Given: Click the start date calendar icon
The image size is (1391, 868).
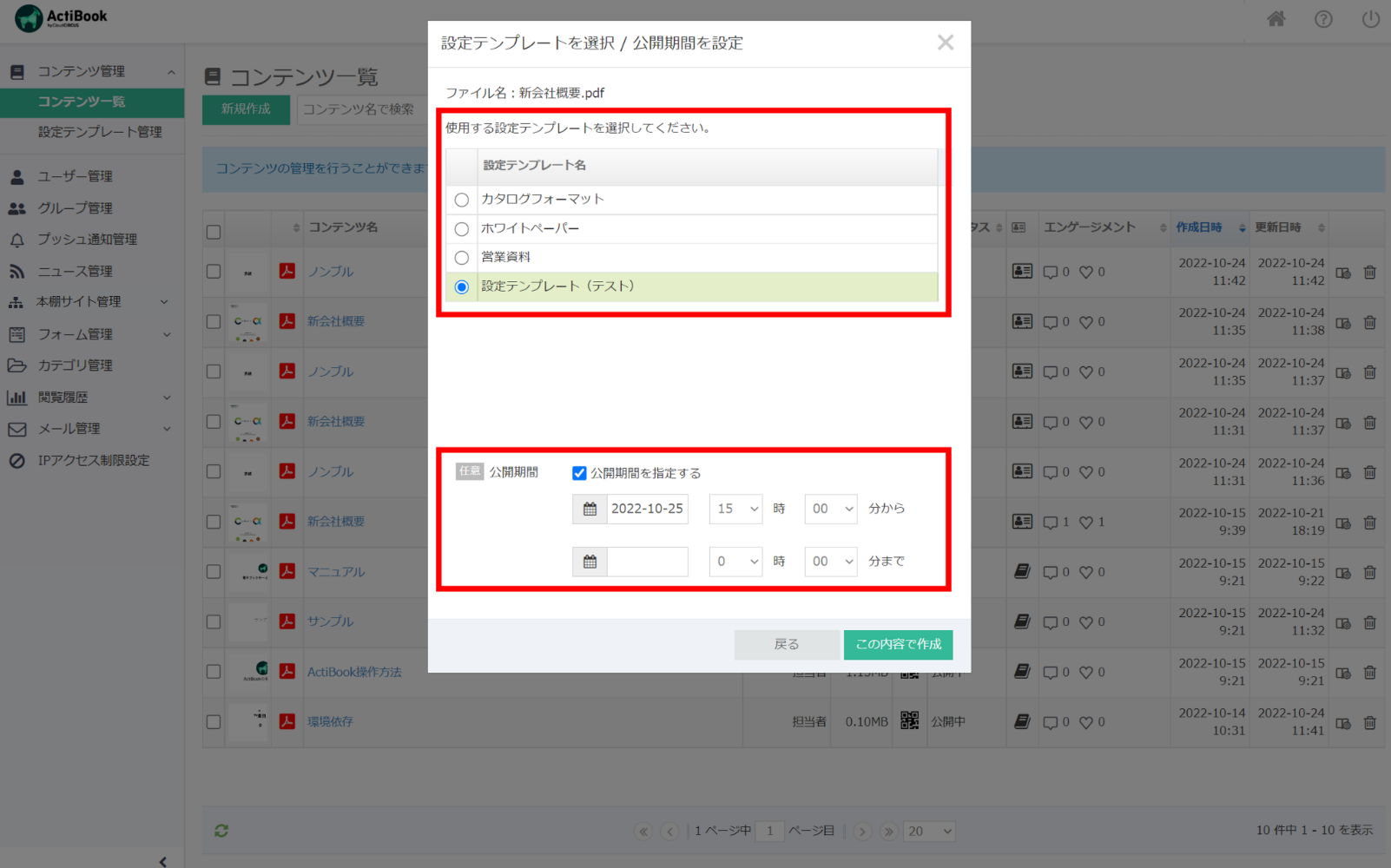Looking at the screenshot, I should point(590,510).
